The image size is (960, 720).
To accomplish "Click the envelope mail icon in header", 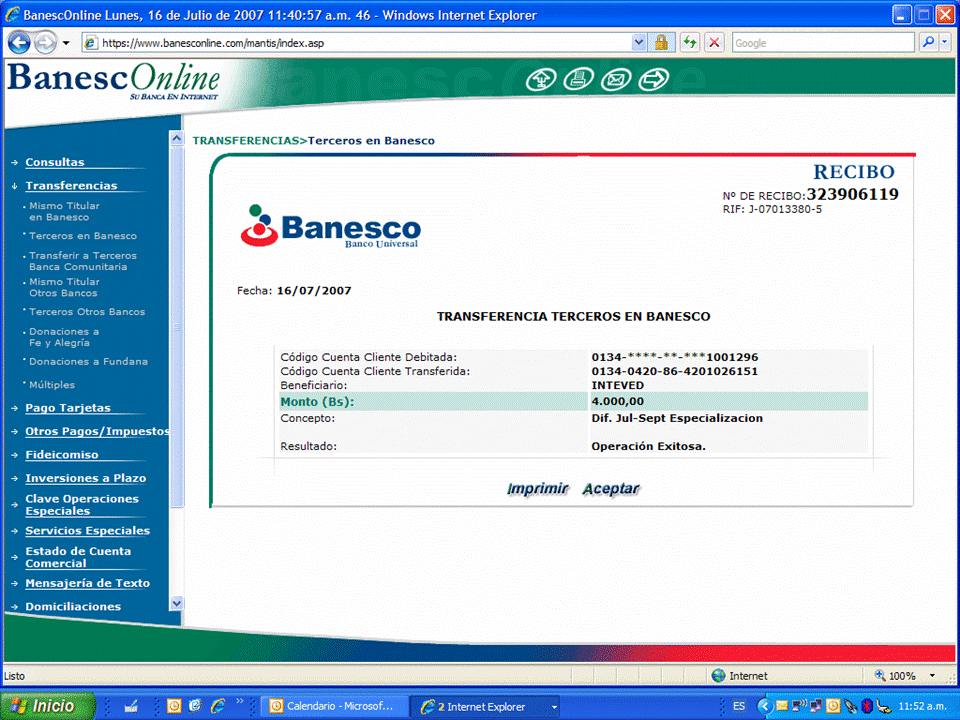I will [616, 79].
